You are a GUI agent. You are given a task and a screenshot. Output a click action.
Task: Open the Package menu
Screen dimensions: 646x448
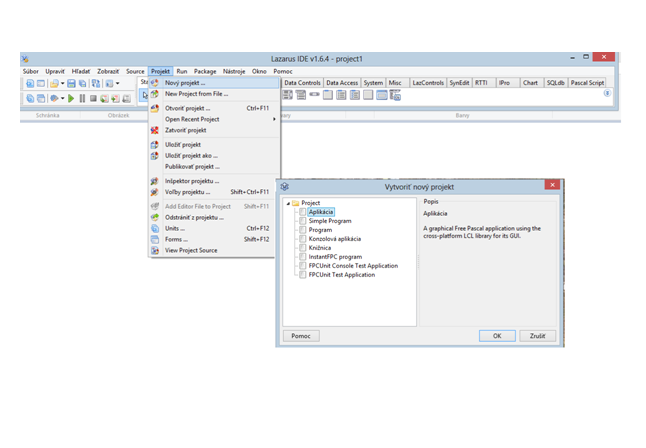205,71
